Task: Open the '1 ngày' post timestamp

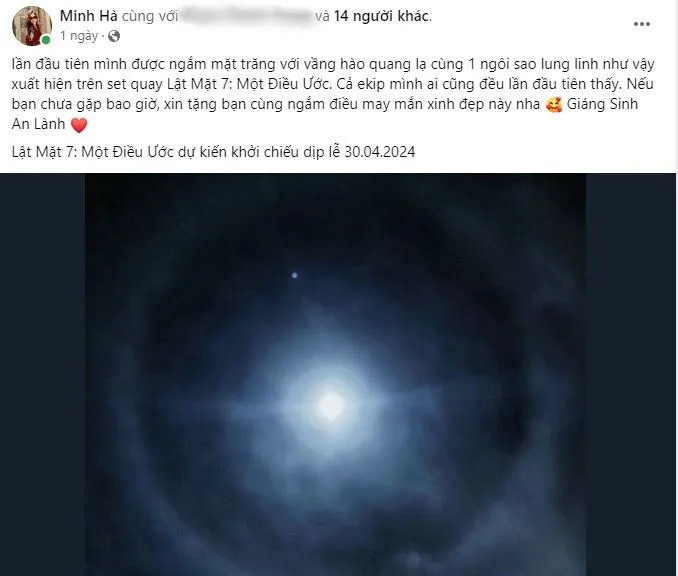Action: tap(79, 36)
